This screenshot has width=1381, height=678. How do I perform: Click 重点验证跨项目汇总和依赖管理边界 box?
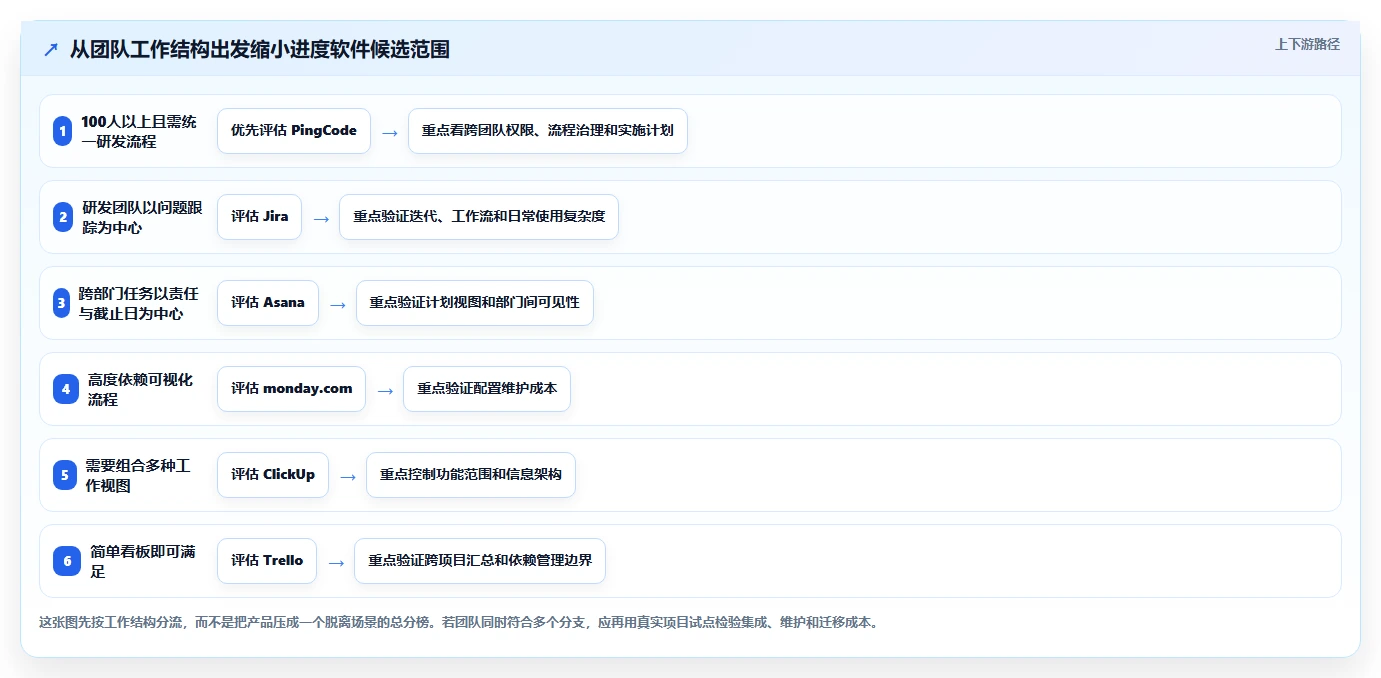[480, 561]
